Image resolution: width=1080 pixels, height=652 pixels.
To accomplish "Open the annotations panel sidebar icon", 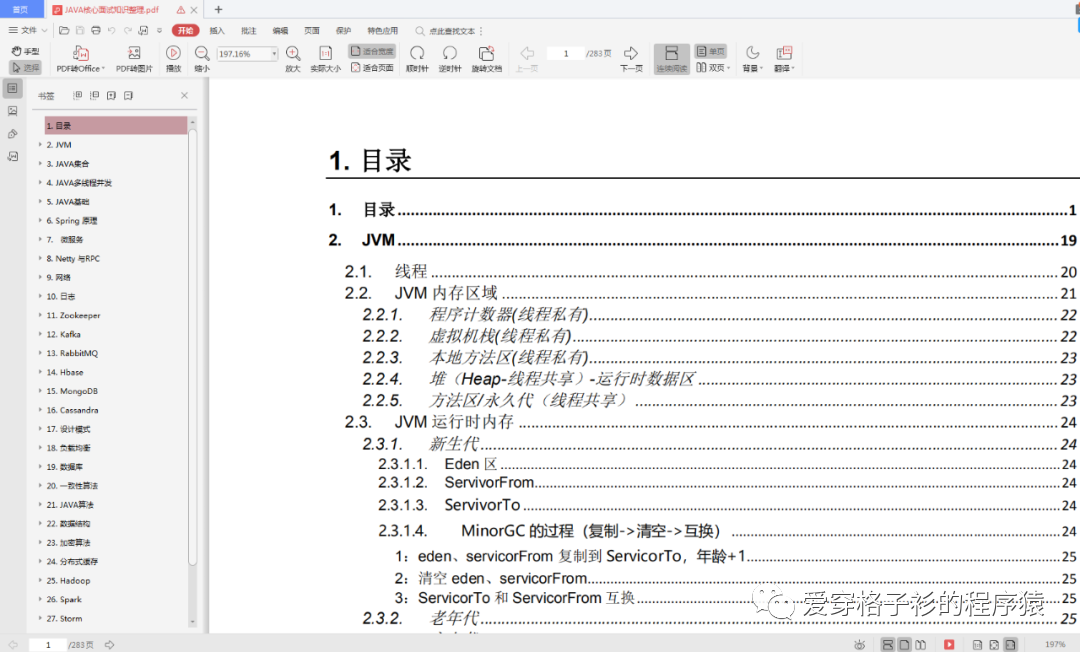I will (x=12, y=156).
